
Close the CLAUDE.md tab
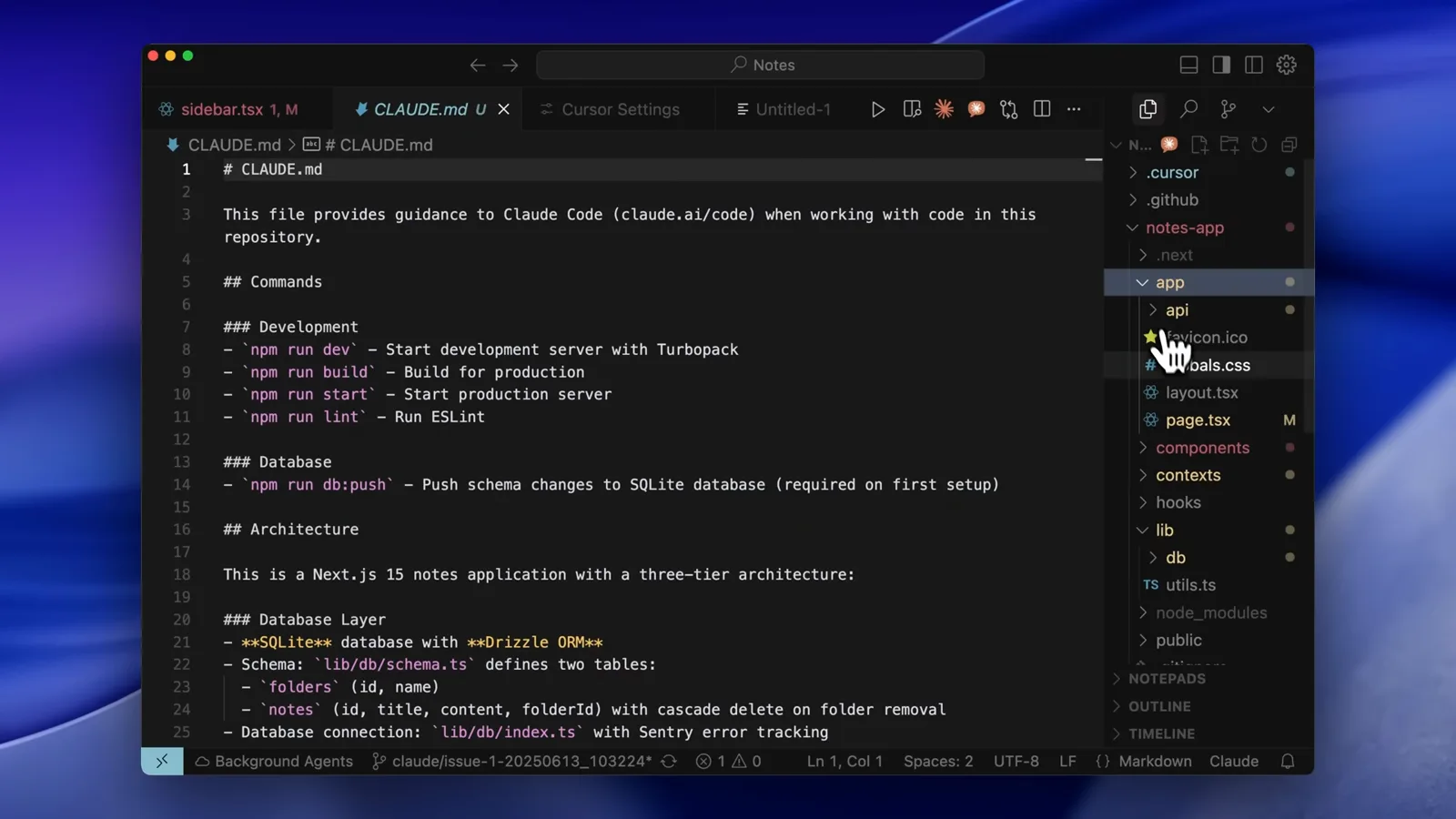(503, 109)
